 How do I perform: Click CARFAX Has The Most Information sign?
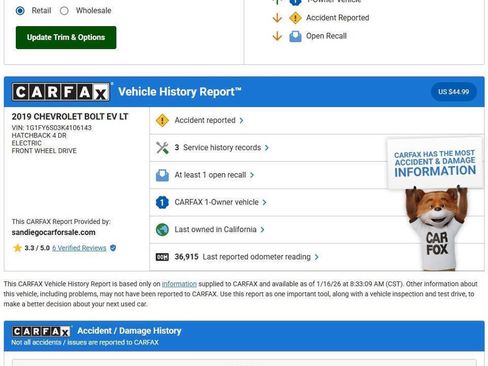click(435, 163)
